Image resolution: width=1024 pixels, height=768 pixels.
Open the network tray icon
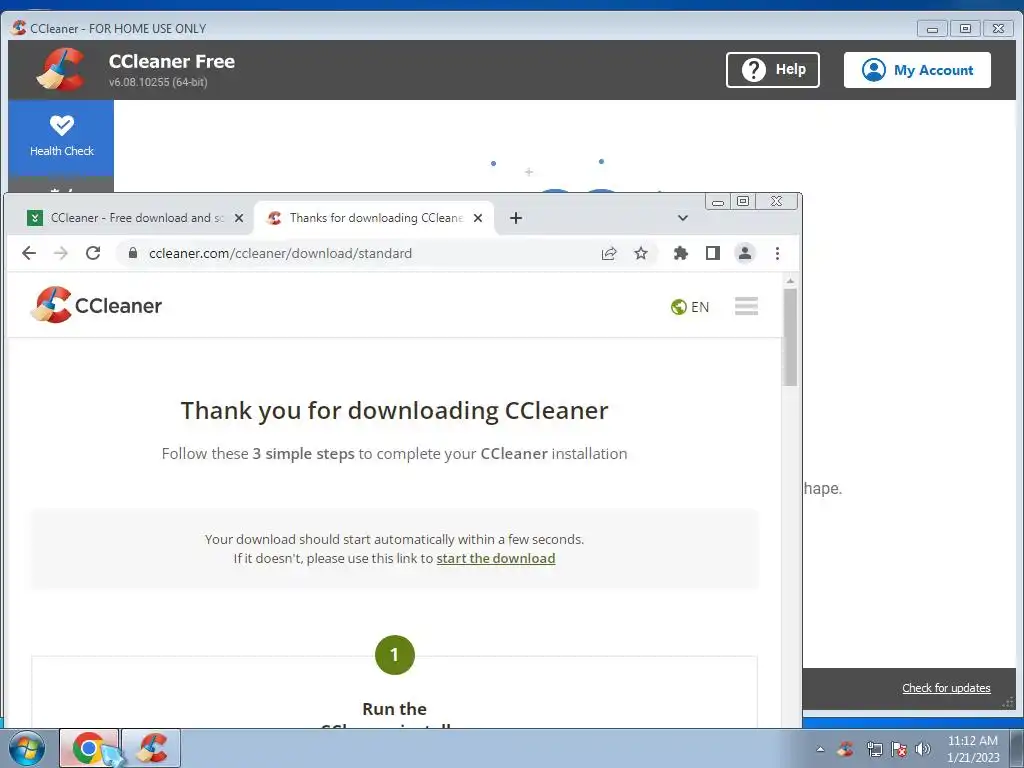point(874,749)
